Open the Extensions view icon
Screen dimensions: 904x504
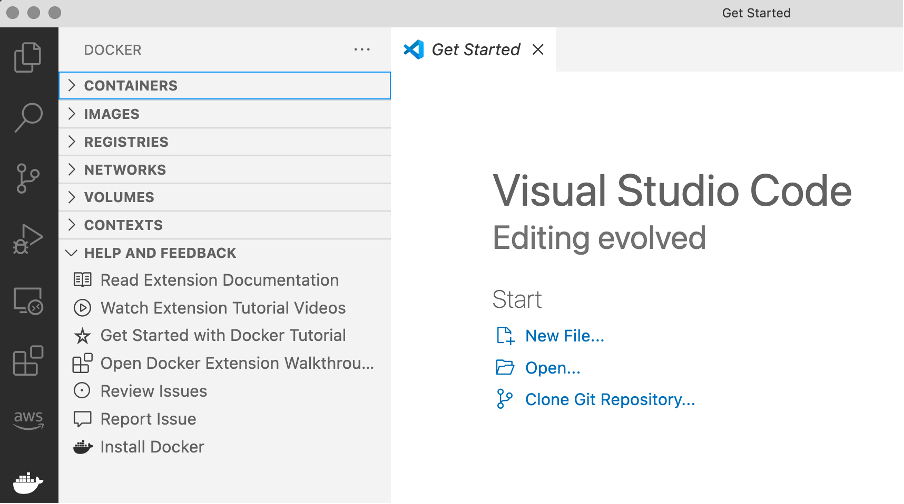(x=28, y=360)
